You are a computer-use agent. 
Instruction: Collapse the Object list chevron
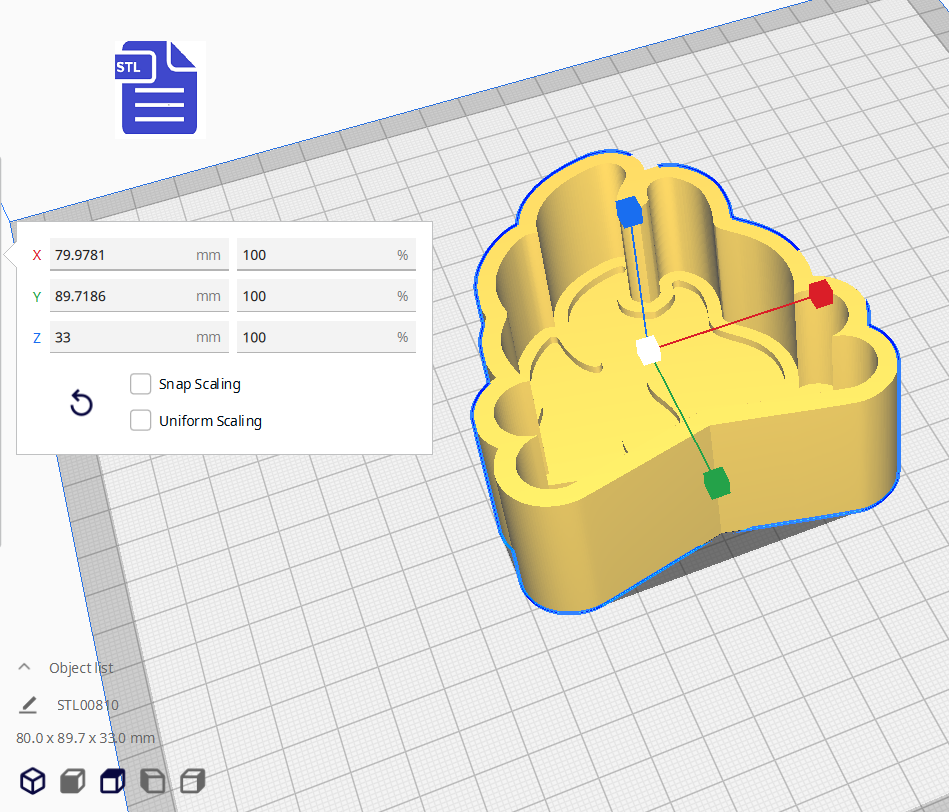point(25,667)
